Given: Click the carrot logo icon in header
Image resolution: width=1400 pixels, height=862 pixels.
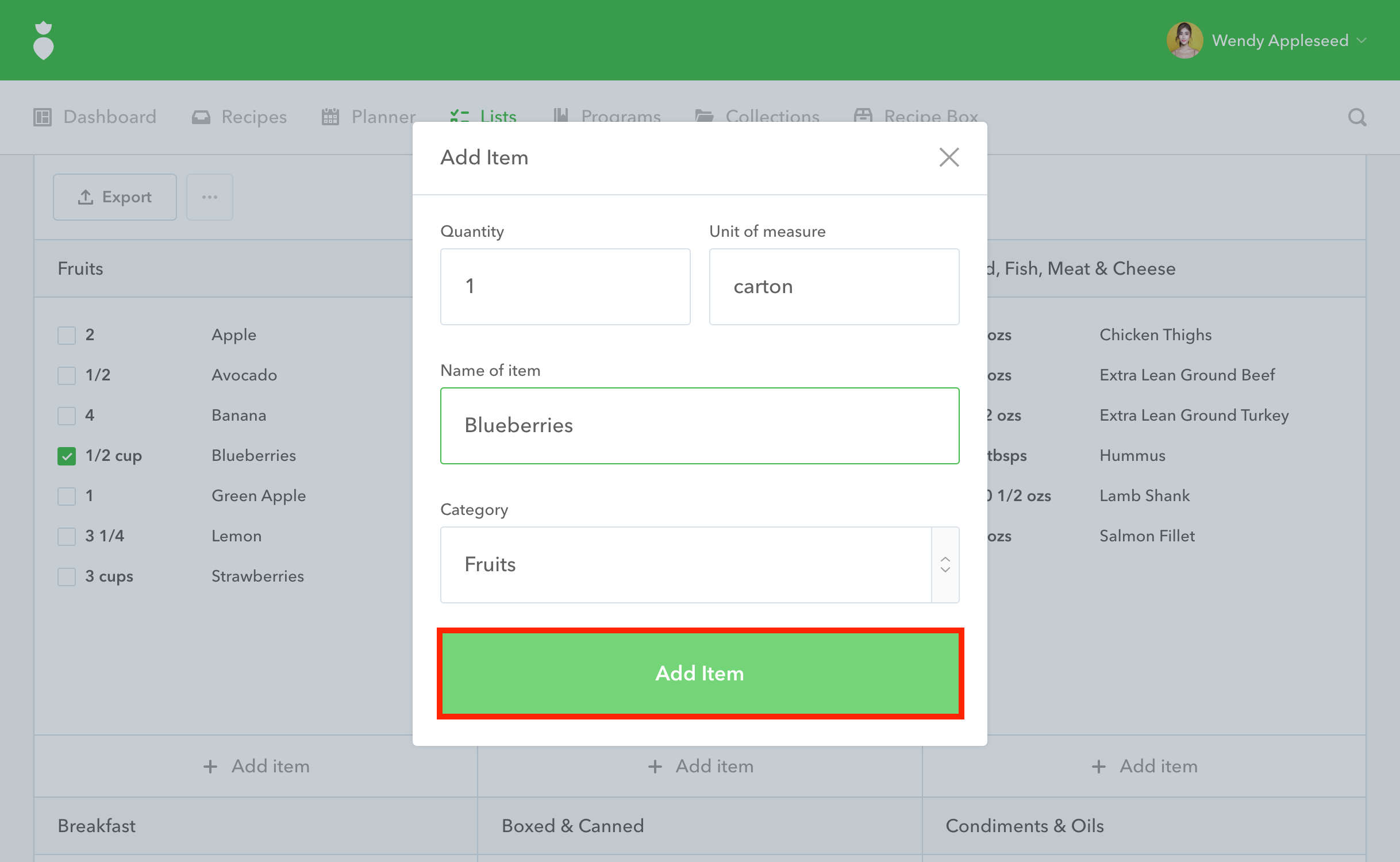Looking at the screenshot, I should [x=44, y=40].
